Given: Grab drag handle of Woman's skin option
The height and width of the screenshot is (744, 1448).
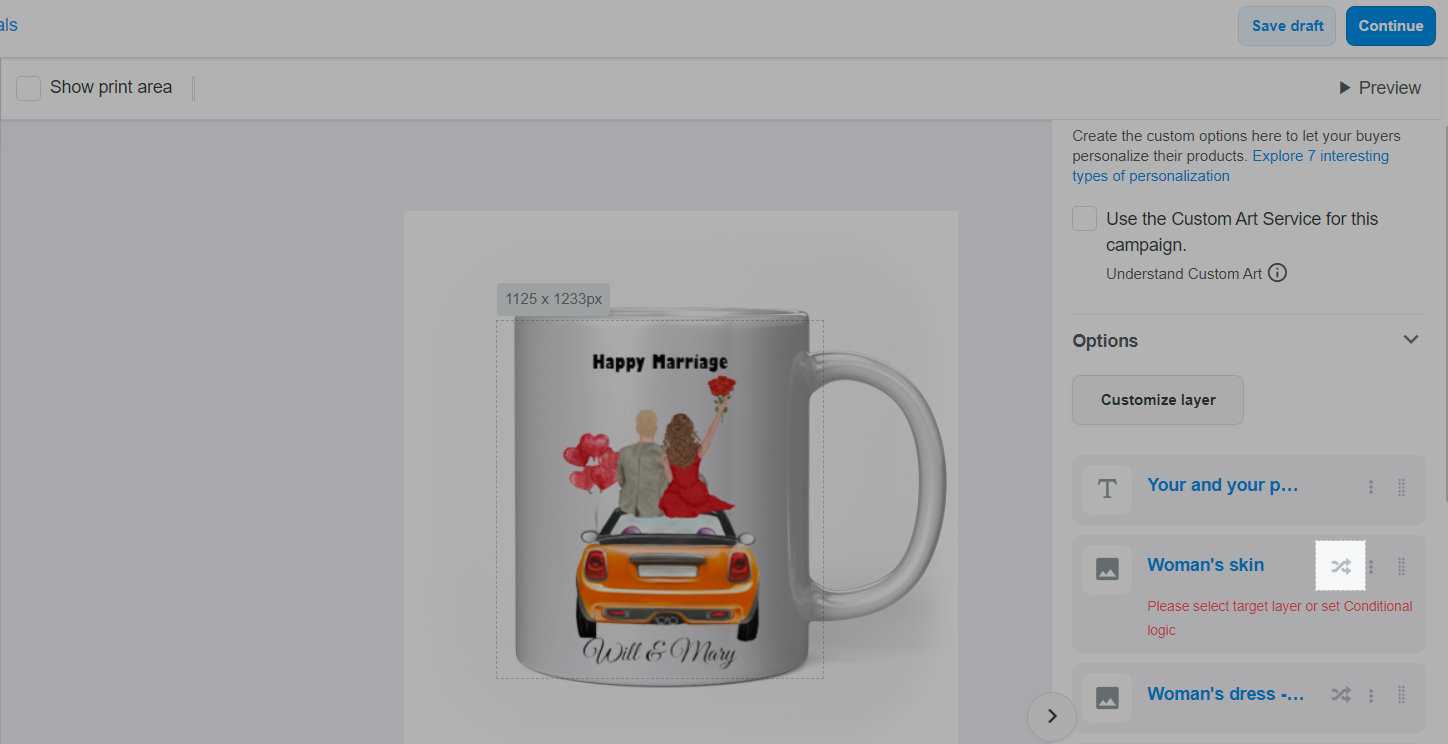Looking at the screenshot, I should coord(1401,567).
